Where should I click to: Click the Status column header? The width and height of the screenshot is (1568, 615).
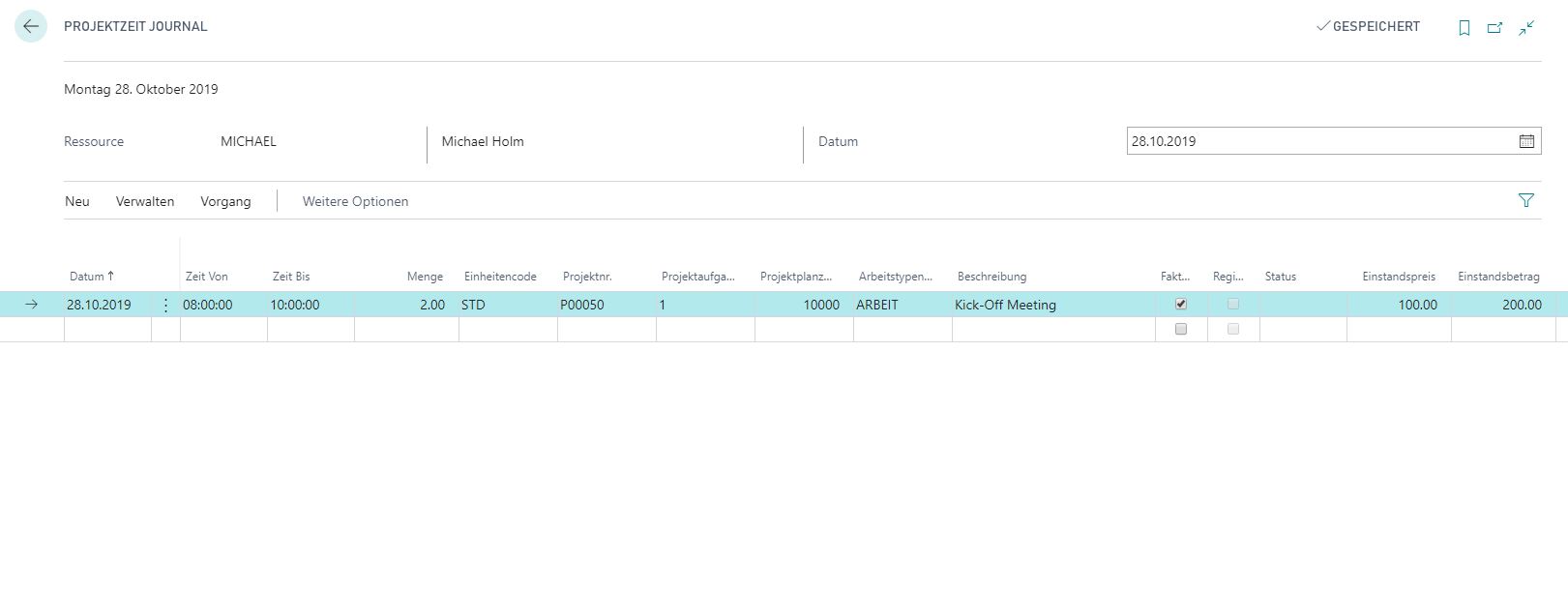(1280, 277)
